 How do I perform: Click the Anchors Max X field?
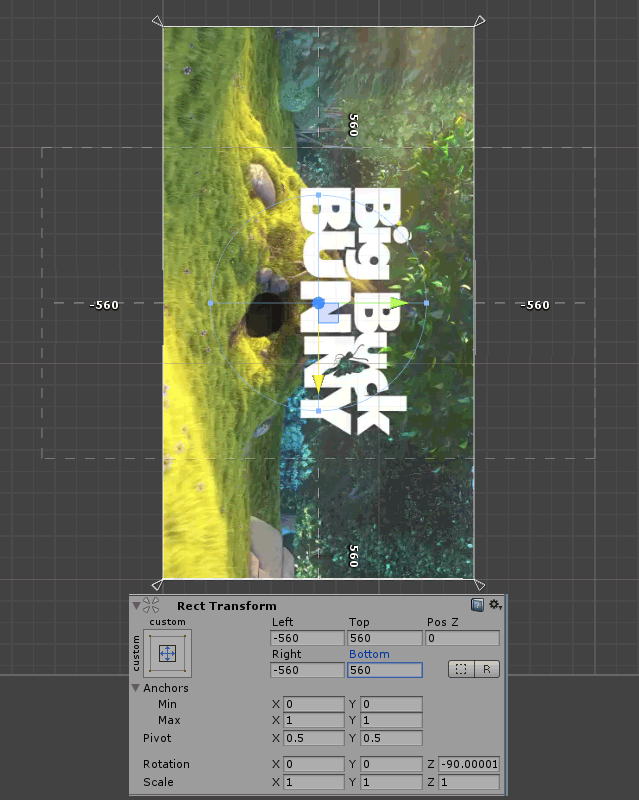click(x=314, y=720)
